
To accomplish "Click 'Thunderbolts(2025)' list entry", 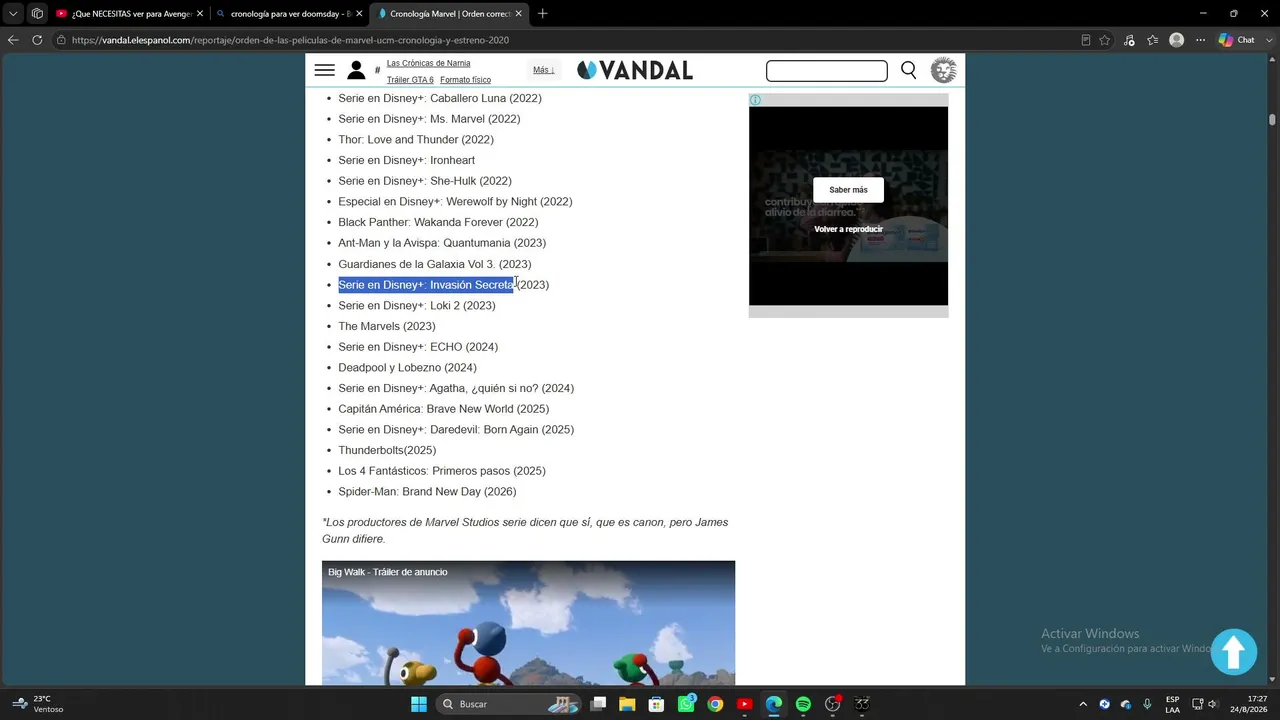I will click(387, 450).
